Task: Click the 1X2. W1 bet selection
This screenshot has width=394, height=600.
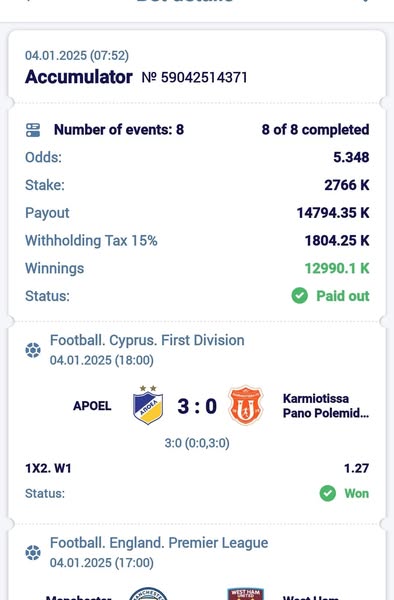Action: pos(48,468)
